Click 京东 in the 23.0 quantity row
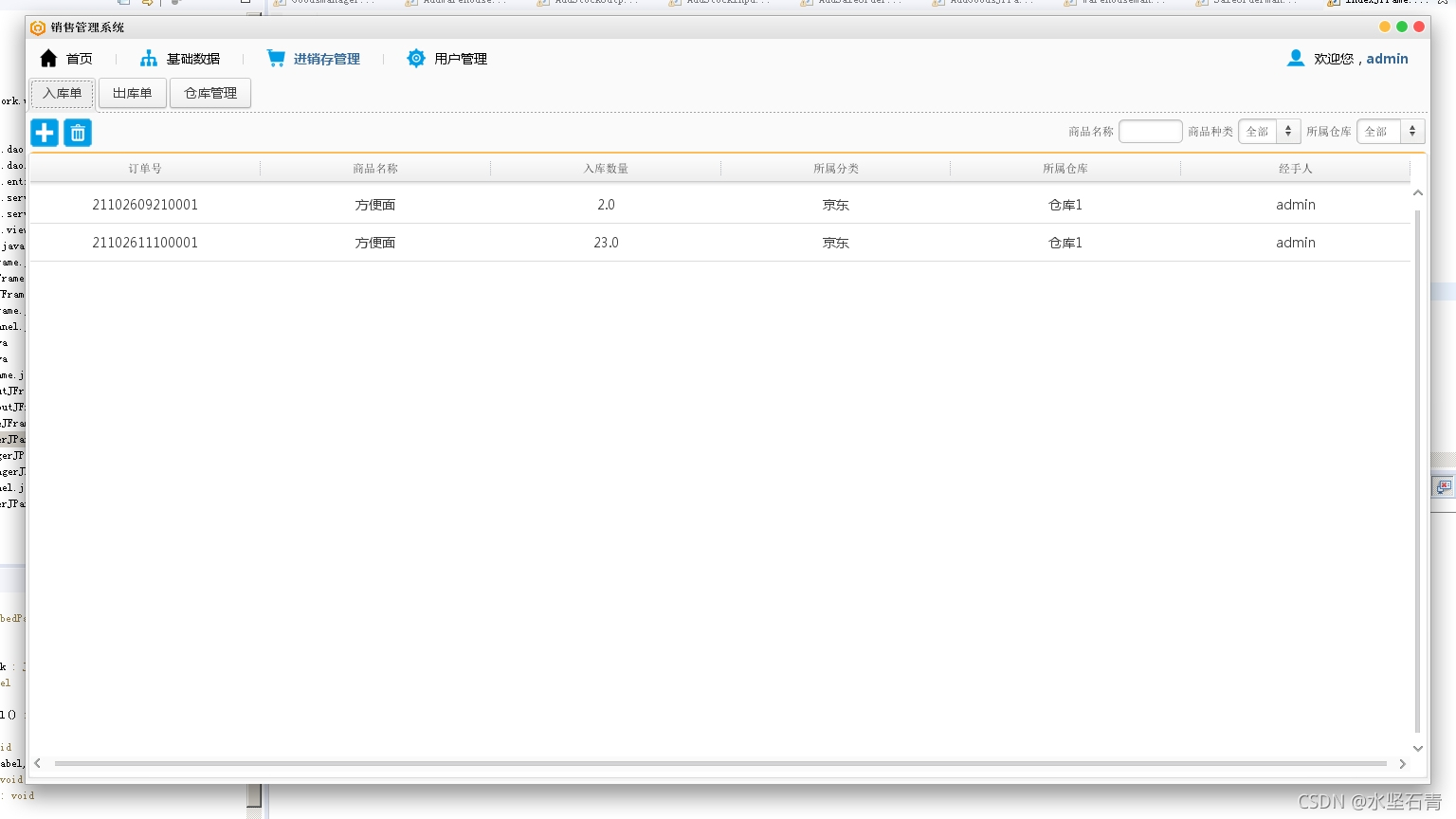The height and width of the screenshot is (819, 1456). [x=836, y=243]
